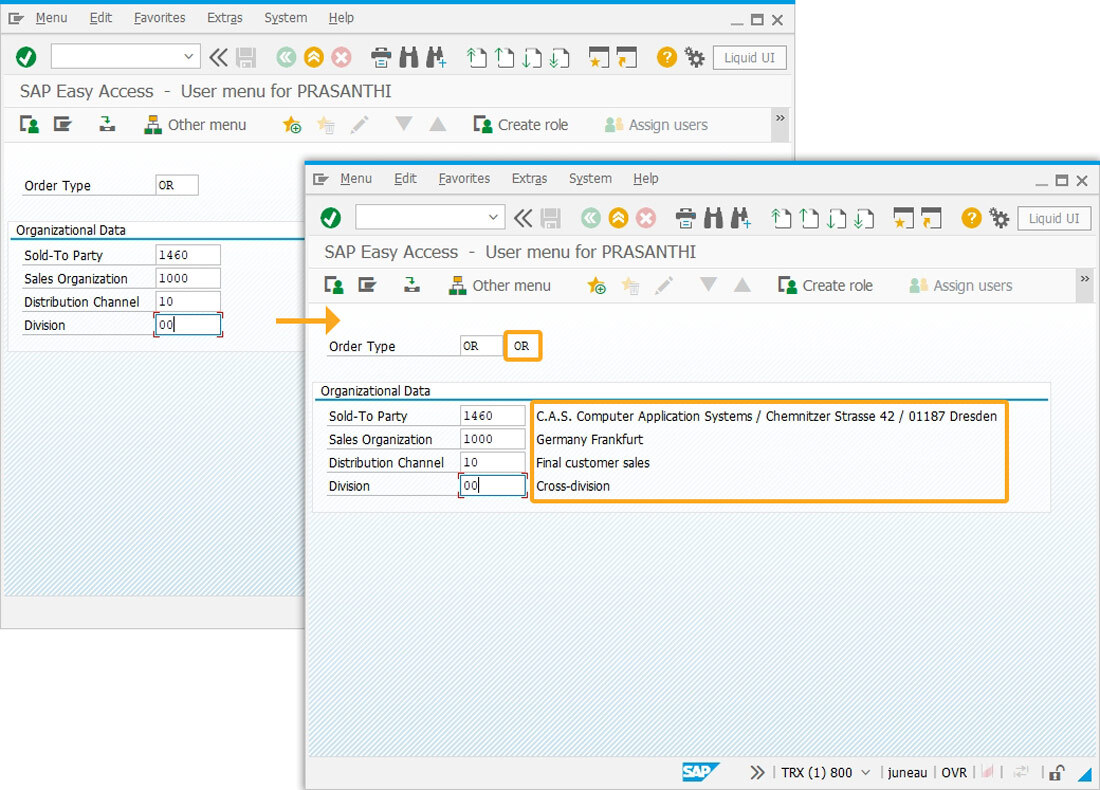Click the Change favorites pencil in front window
1100x790 pixels.
[664, 286]
